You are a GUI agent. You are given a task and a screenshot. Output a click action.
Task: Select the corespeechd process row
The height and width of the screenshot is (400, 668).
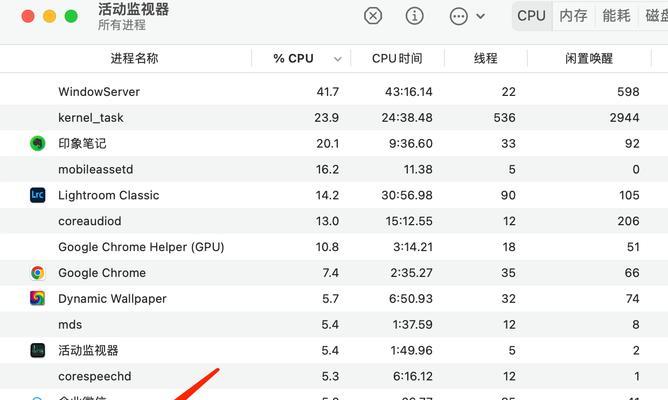pos(334,376)
